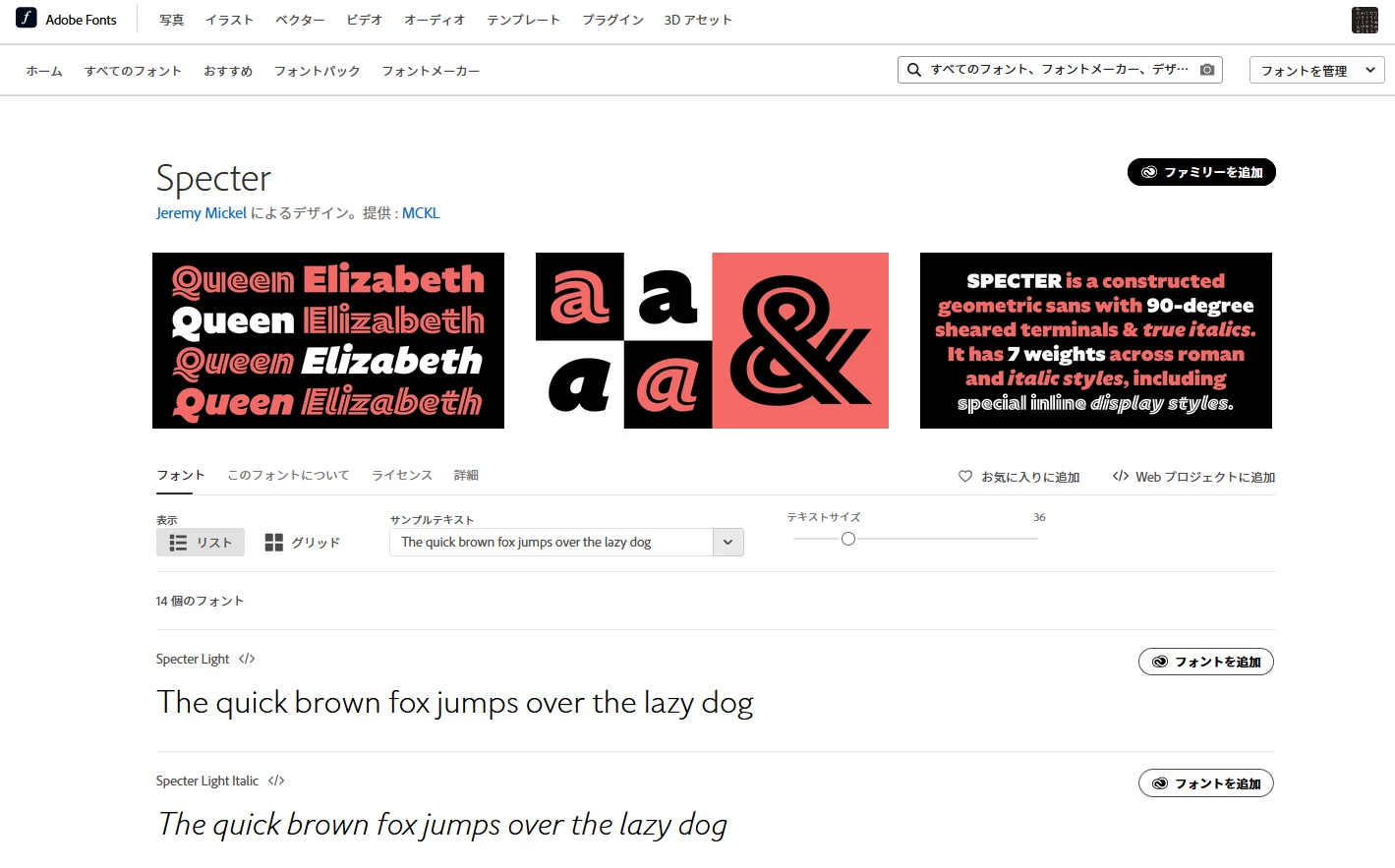Click the magnifier icon in search box
The image size is (1395, 868).
point(914,70)
